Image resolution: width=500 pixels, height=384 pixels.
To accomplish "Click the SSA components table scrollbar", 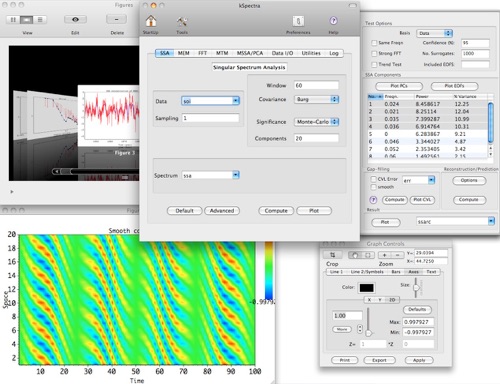I will (490, 122).
